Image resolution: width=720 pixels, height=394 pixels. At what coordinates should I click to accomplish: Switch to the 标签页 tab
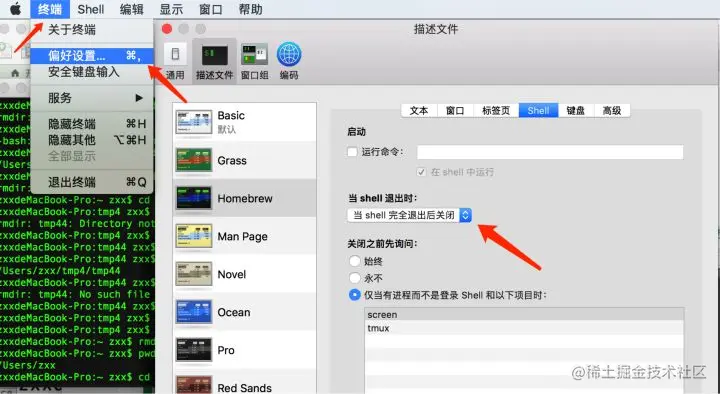click(x=496, y=111)
